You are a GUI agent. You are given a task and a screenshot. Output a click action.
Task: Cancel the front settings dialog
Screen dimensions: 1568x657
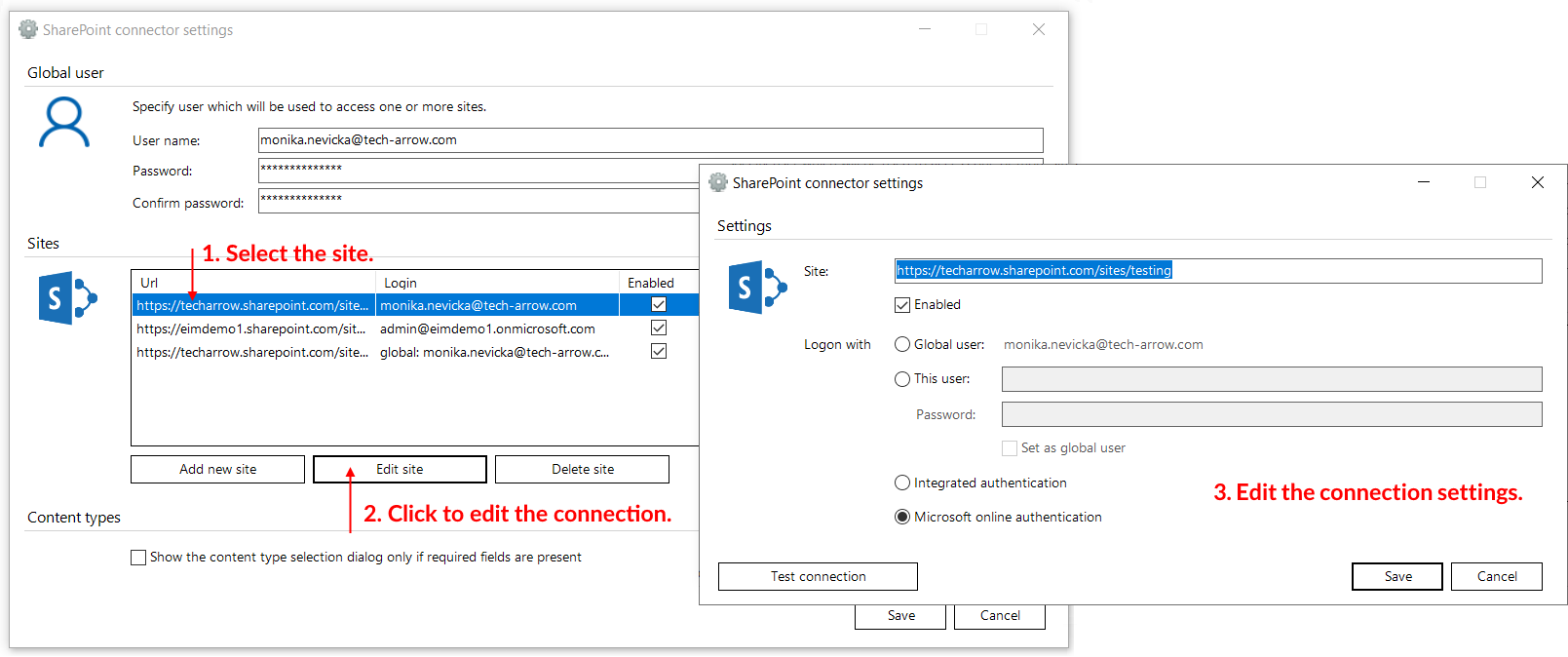coord(1497,576)
